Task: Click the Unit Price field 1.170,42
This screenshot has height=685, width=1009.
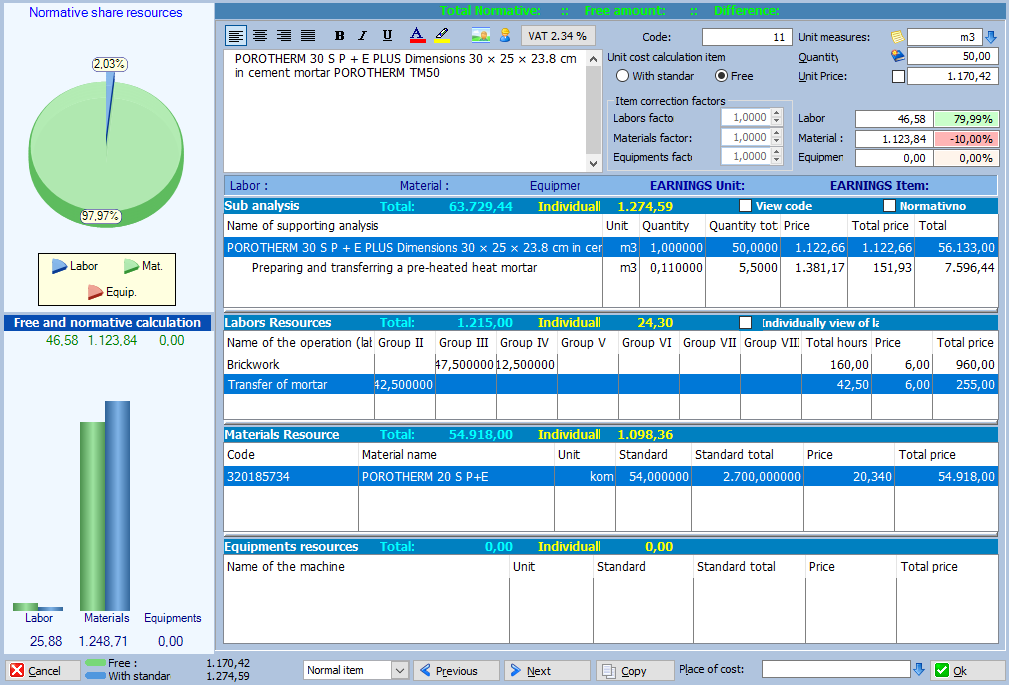Action: pyautogui.click(x=953, y=76)
